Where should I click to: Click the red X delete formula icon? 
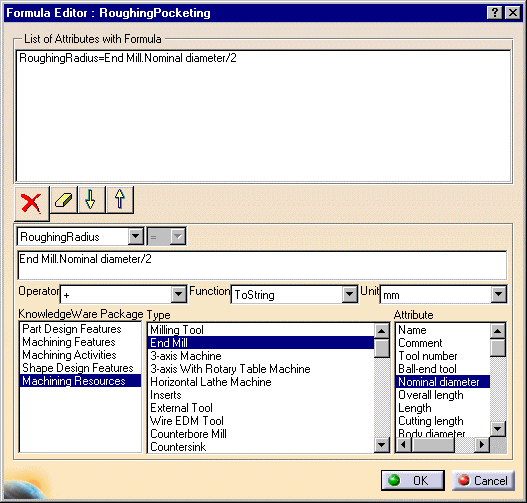(32, 204)
